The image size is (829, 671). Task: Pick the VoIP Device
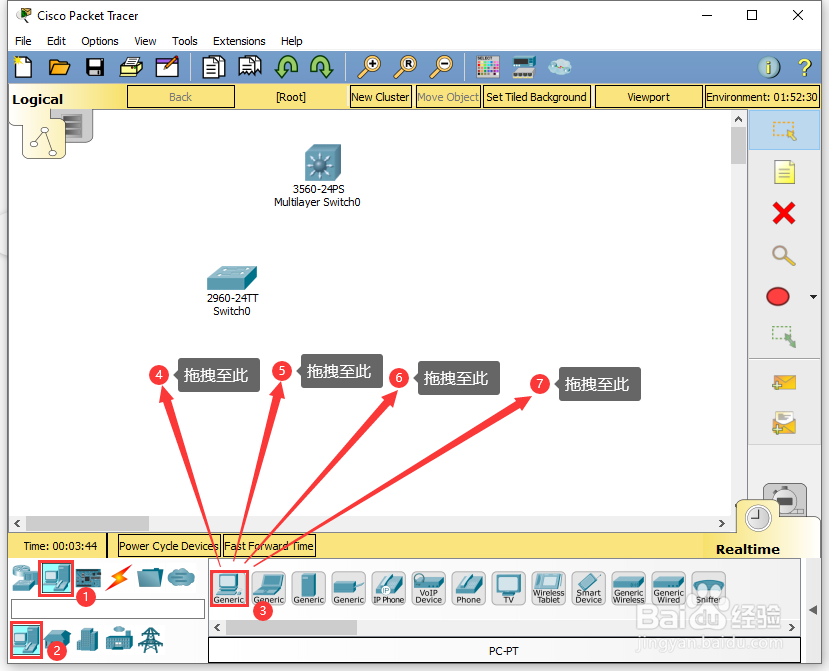tap(429, 589)
